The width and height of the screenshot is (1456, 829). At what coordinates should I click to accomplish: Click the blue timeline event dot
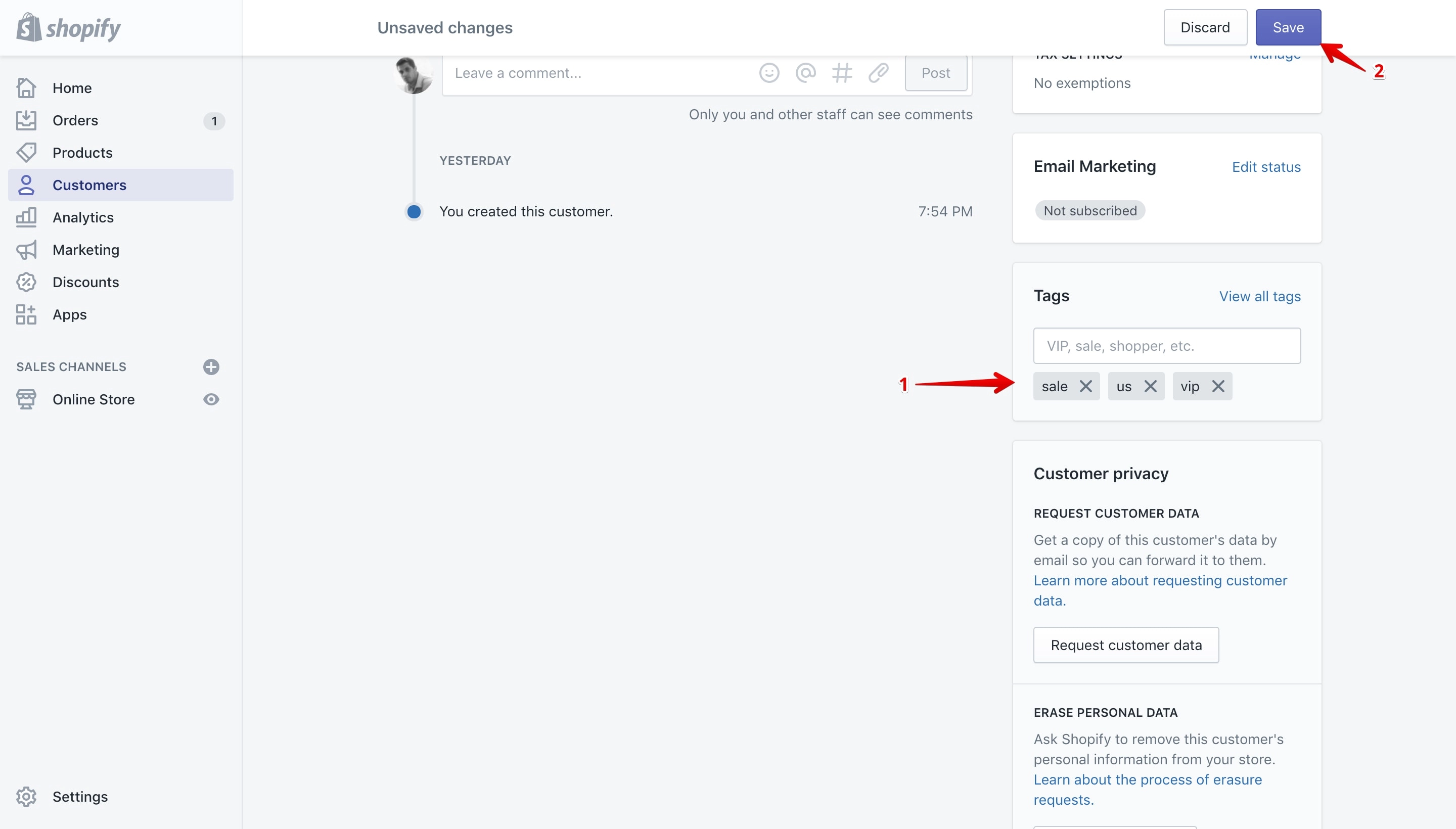click(x=414, y=212)
